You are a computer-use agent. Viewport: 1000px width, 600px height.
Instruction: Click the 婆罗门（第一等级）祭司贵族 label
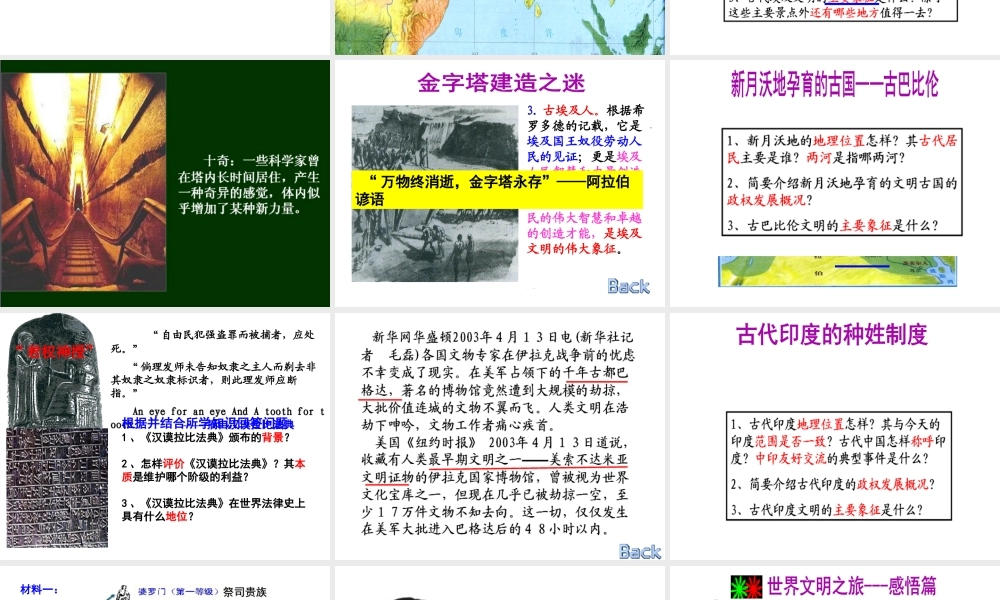coord(202,592)
